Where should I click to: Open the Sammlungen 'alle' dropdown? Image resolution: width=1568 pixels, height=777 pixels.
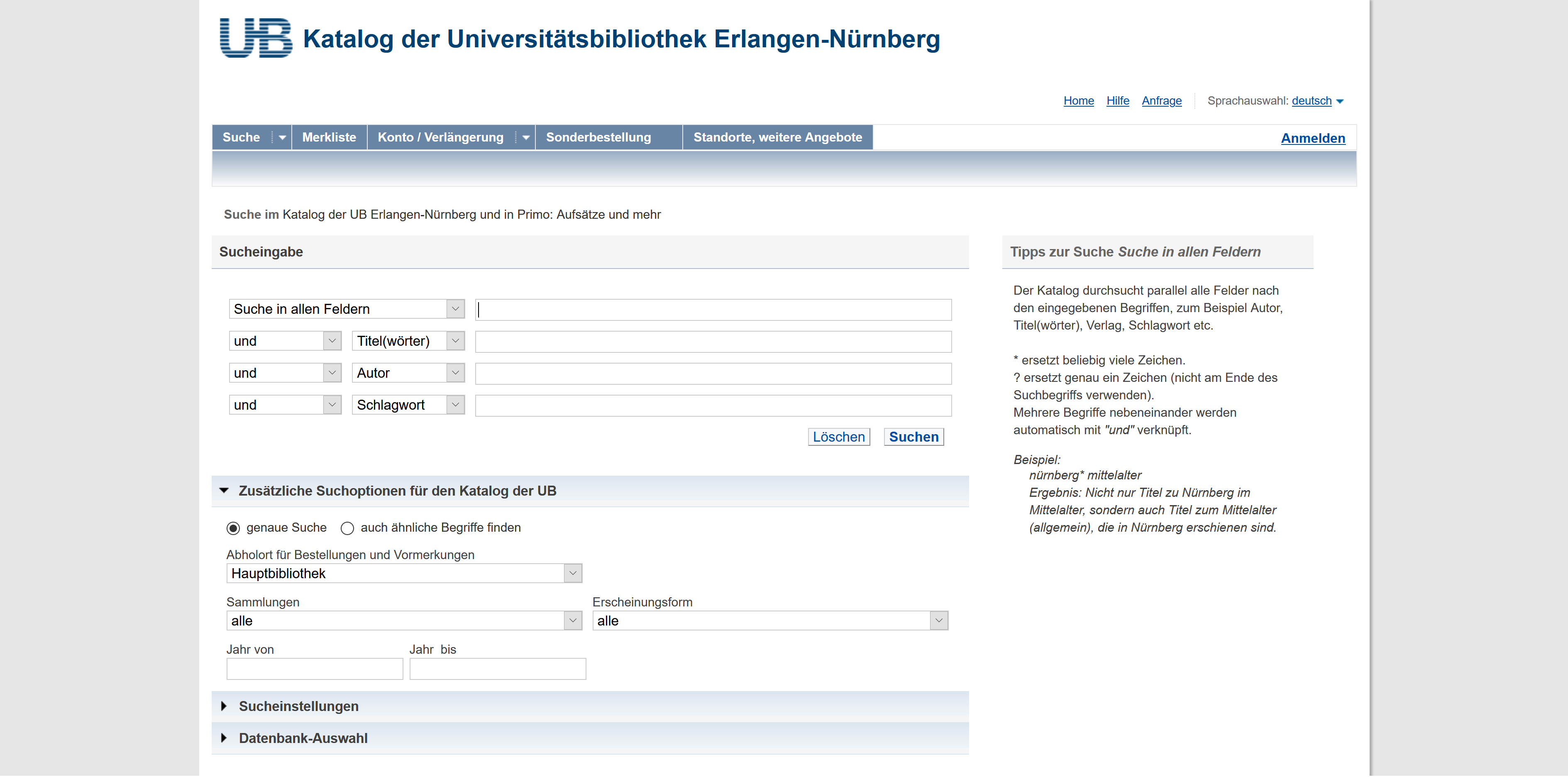[404, 621]
